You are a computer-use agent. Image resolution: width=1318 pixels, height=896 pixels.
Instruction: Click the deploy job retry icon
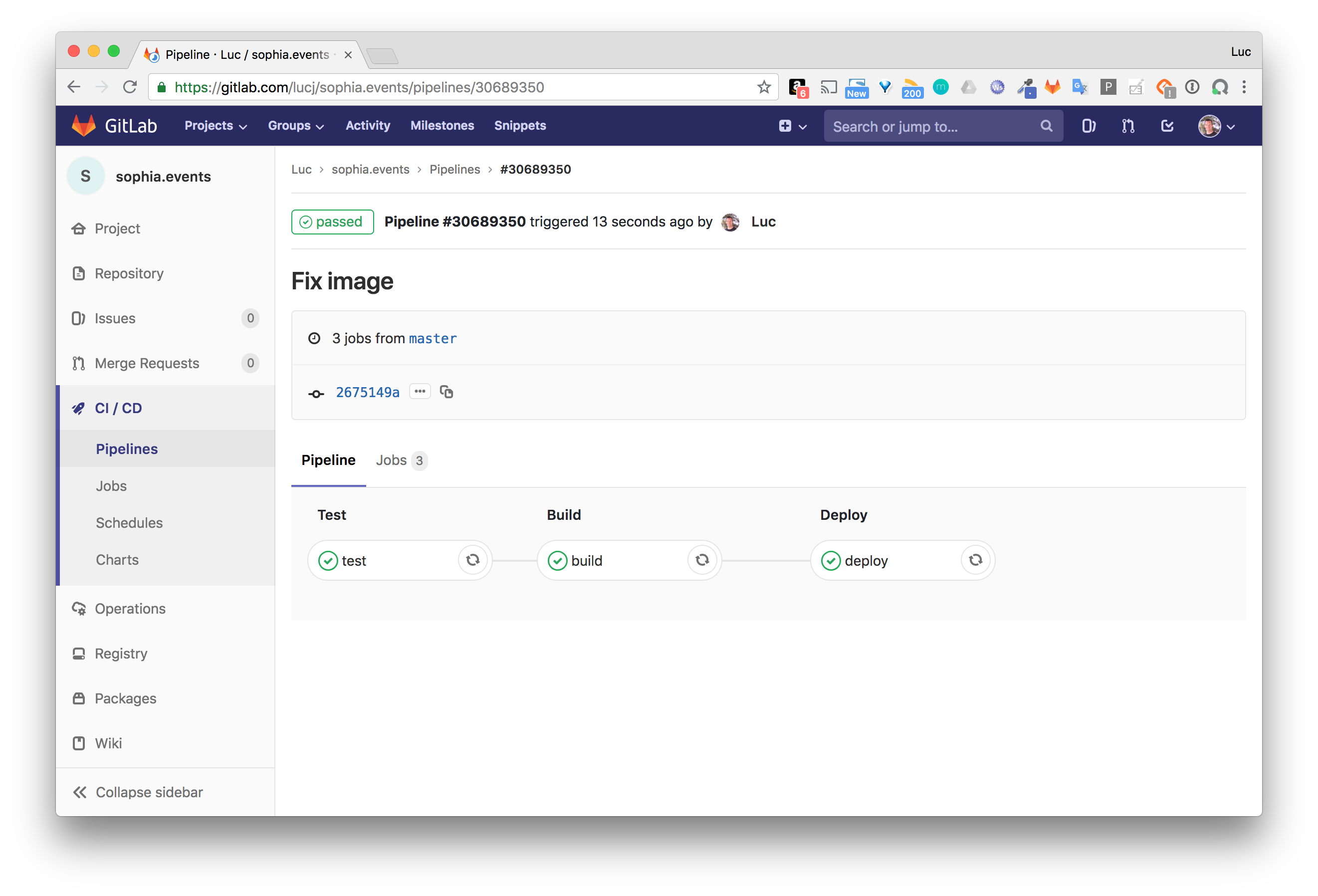[x=975, y=560]
